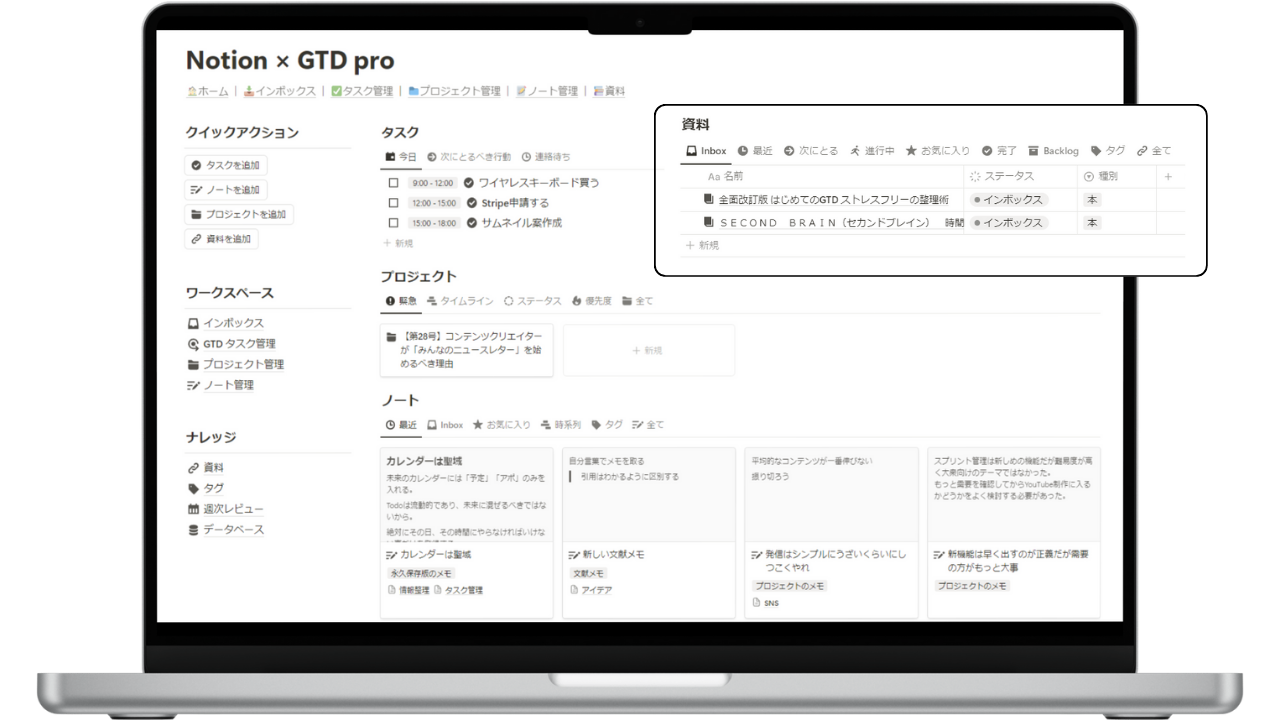1280x720 pixels.
Task: Switch to the 優先度 tab in プロジェクト
Action: (x=592, y=301)
